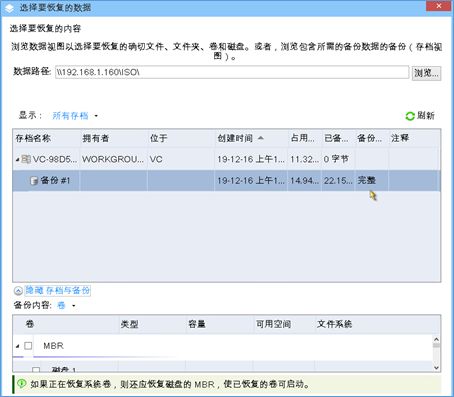Click the green refresh icon
454x397 pixels.
(x=410, y=116)
